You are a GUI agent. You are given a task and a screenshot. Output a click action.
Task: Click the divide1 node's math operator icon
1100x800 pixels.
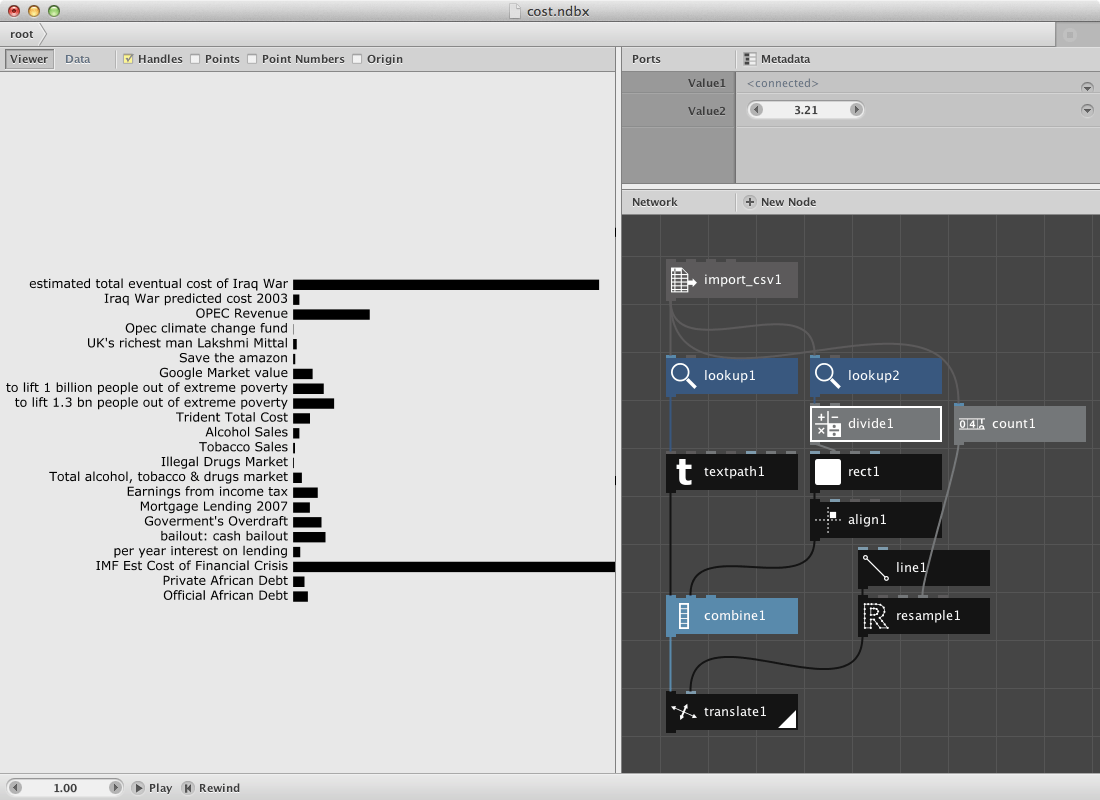pyautogui.click(x=826, y=424)
